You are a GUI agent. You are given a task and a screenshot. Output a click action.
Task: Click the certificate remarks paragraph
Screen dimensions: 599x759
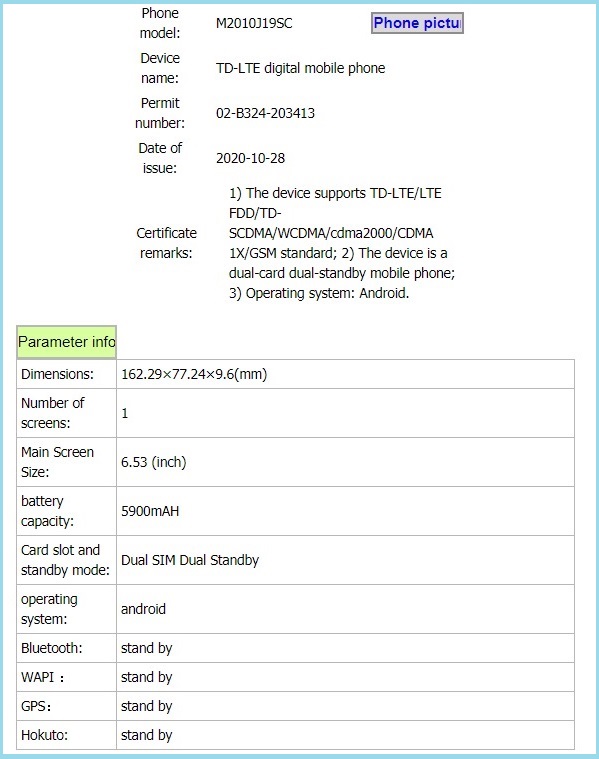point(342,243)
